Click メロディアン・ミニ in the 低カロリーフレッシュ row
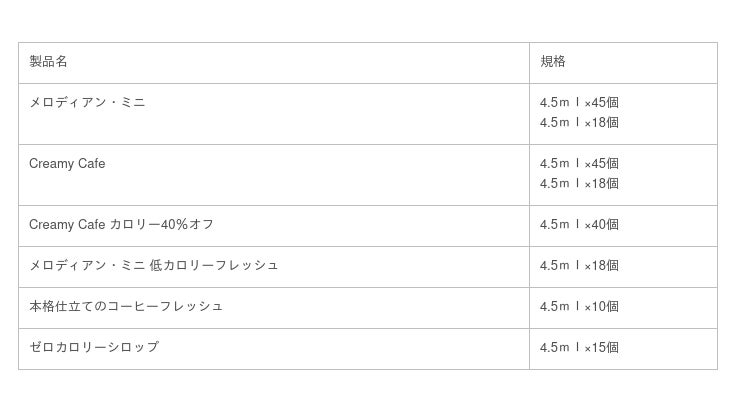Screen dimensions: 740x410 87,266
